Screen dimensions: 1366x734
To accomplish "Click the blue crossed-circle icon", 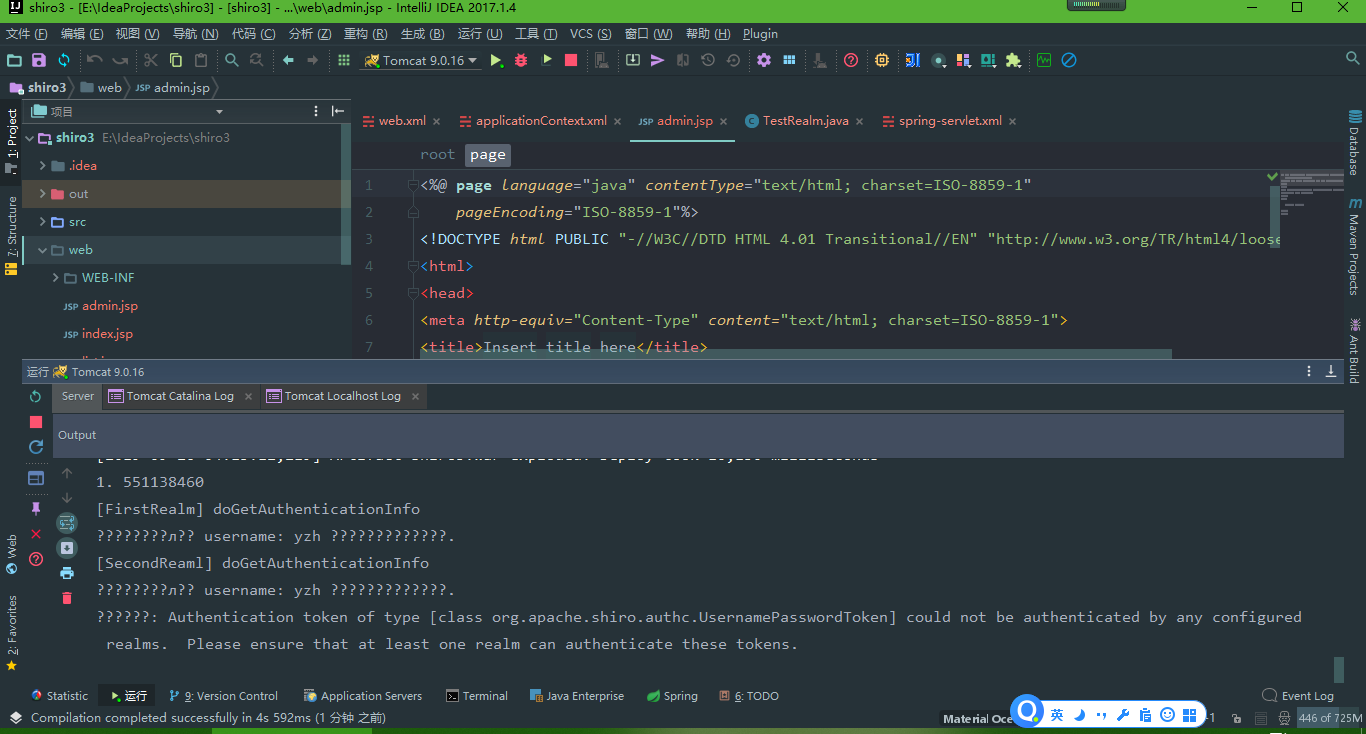I will [x=1069, y=60].
